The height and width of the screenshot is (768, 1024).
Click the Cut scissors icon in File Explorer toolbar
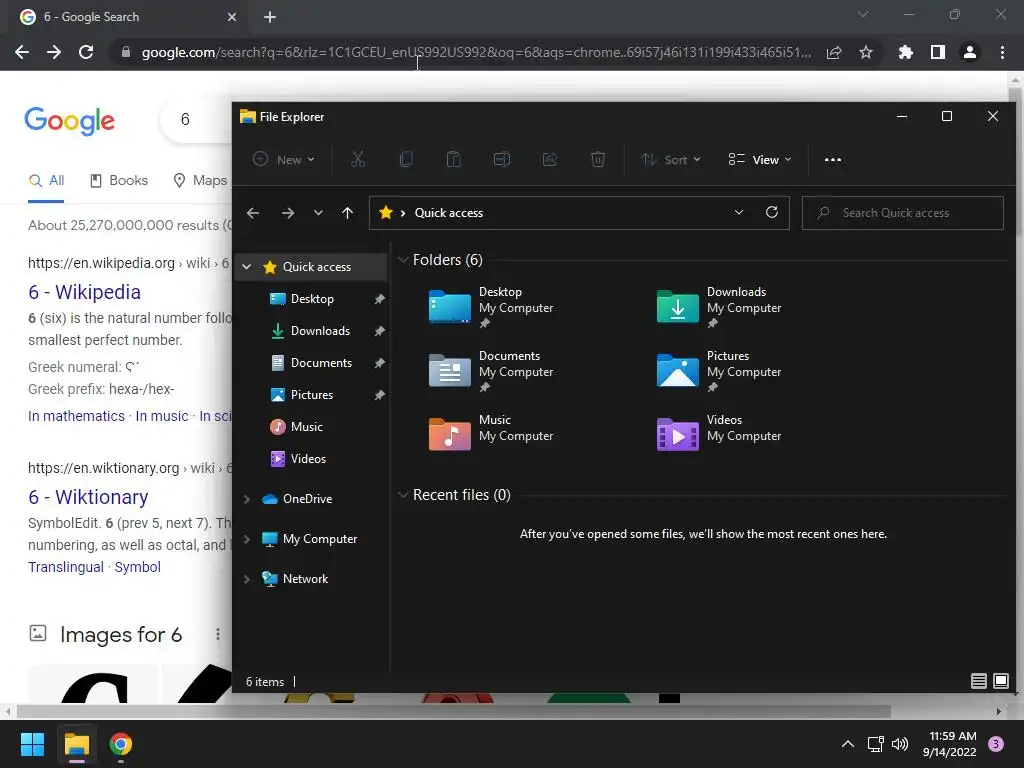pos(358,159)
